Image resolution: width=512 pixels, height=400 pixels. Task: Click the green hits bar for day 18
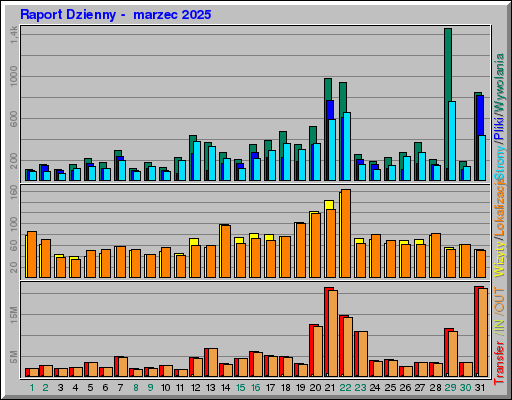click(x=283, y=137)
